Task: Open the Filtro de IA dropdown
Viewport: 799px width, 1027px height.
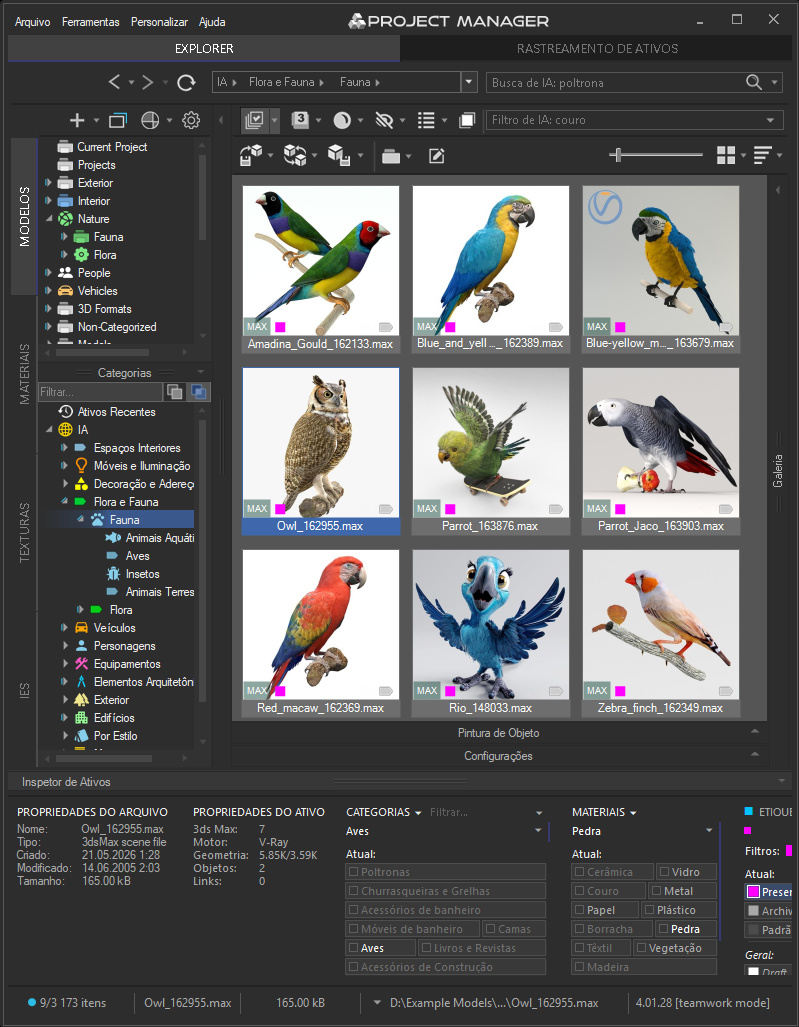Action: coord(771,120)
